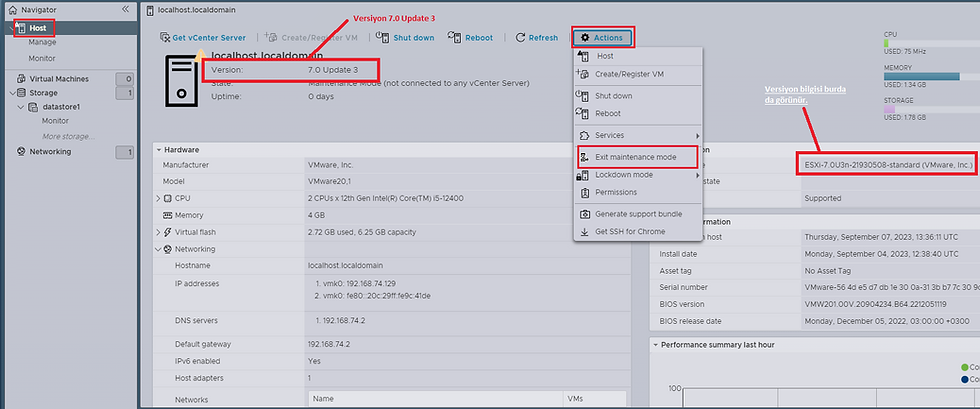Image resolution: width=980 pixels, height=409 pixels.
Task: Open the Lockdown mode submenu arrow
Action: 697,175
